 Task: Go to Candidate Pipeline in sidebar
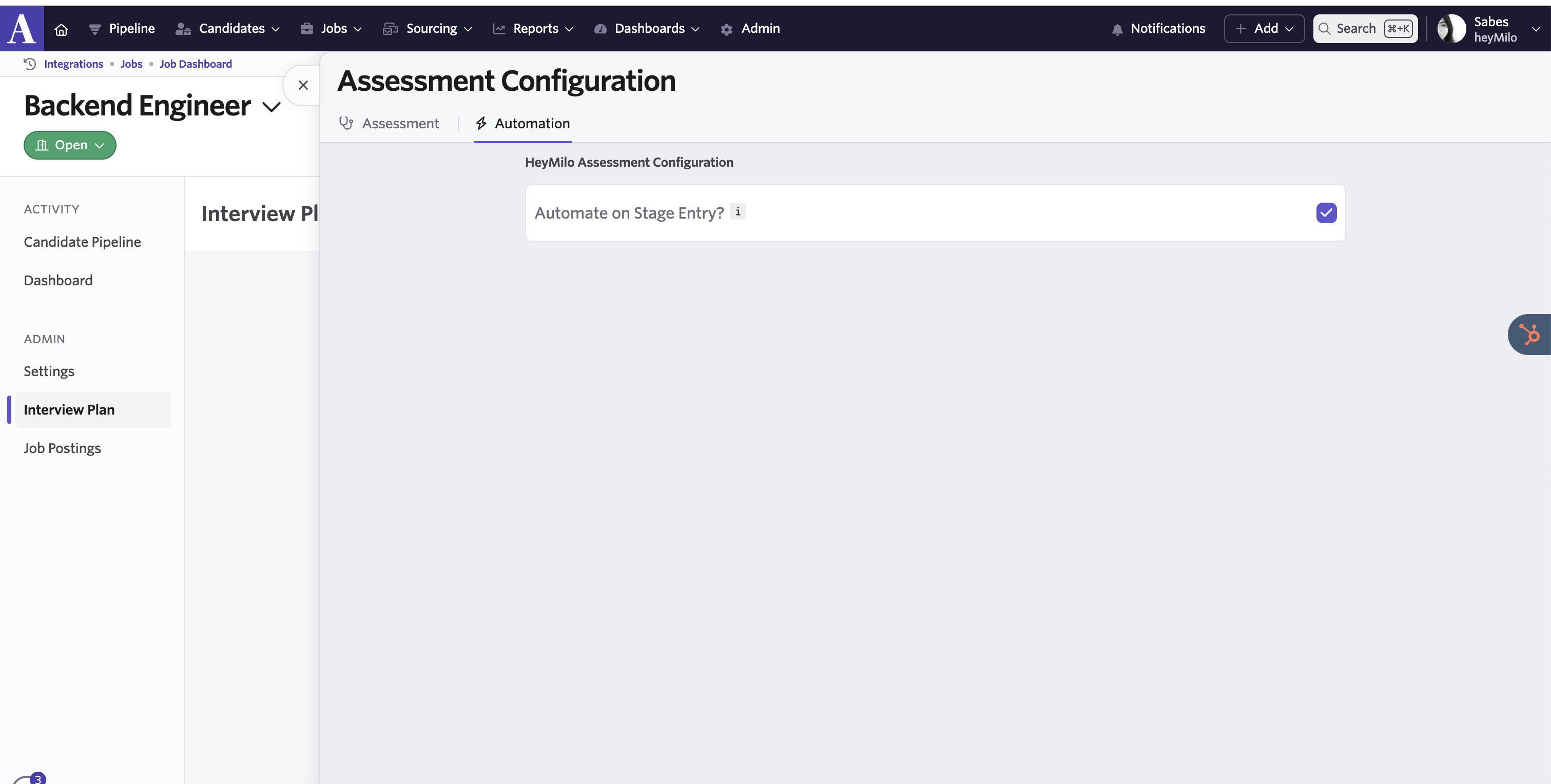(x=82, y=242)
